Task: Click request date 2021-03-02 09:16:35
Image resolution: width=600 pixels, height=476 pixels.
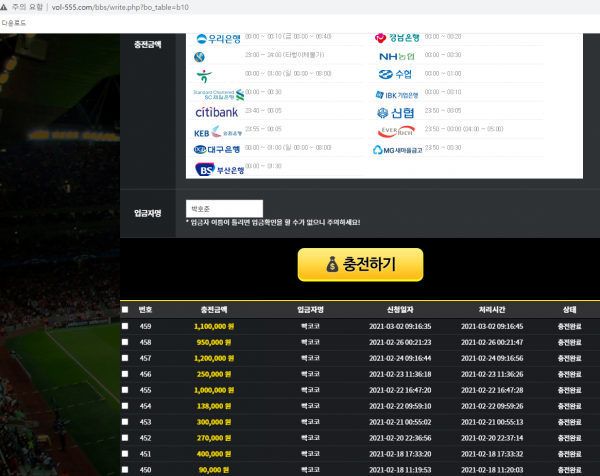Action: click(x=400, y=326)
